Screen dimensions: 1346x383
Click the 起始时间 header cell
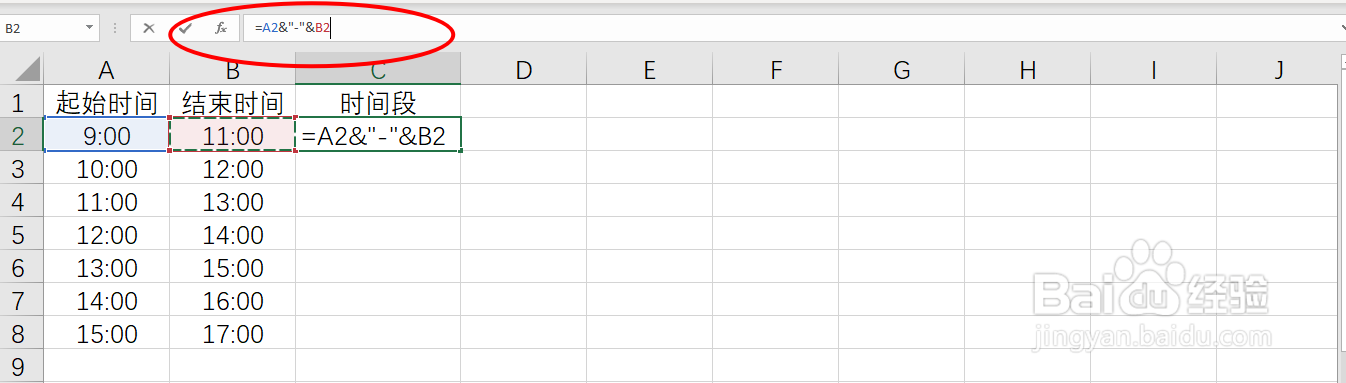click(106, 102)
